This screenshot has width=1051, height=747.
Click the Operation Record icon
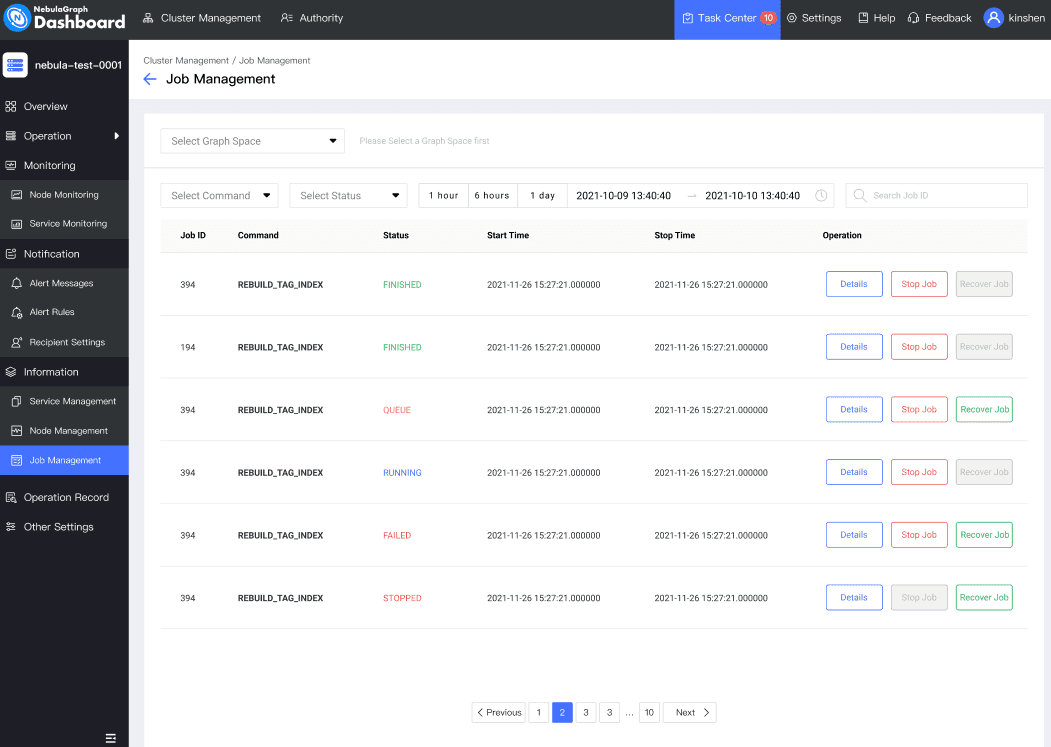[11, 498]
